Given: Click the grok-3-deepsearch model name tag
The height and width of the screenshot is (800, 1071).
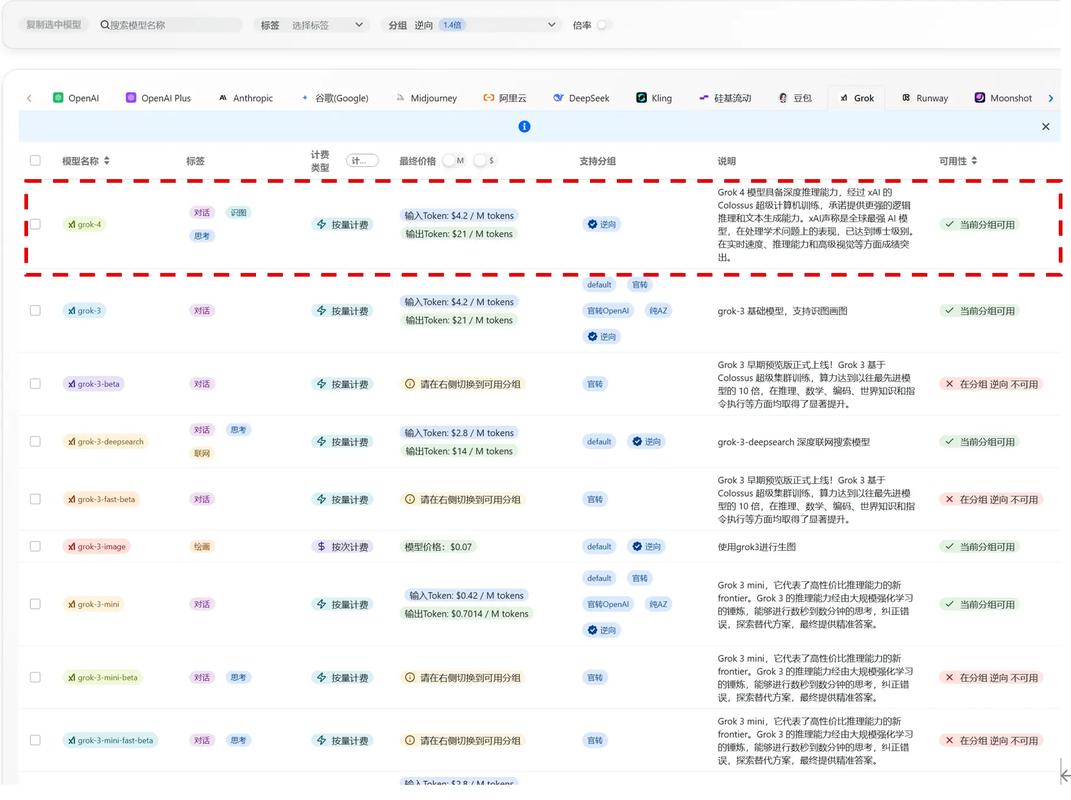Looking at the screenshot, I should coord(105,442).
